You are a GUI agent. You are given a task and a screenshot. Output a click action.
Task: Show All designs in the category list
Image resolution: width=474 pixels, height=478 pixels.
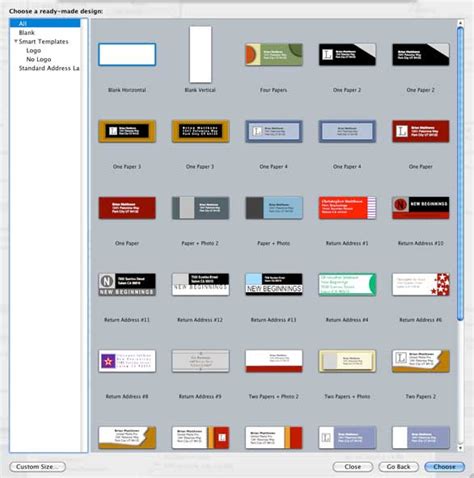45,23
